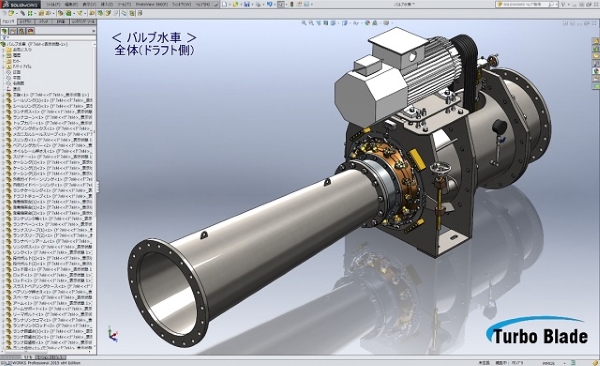Switch to the second CommandManager tab

[26, 22]
